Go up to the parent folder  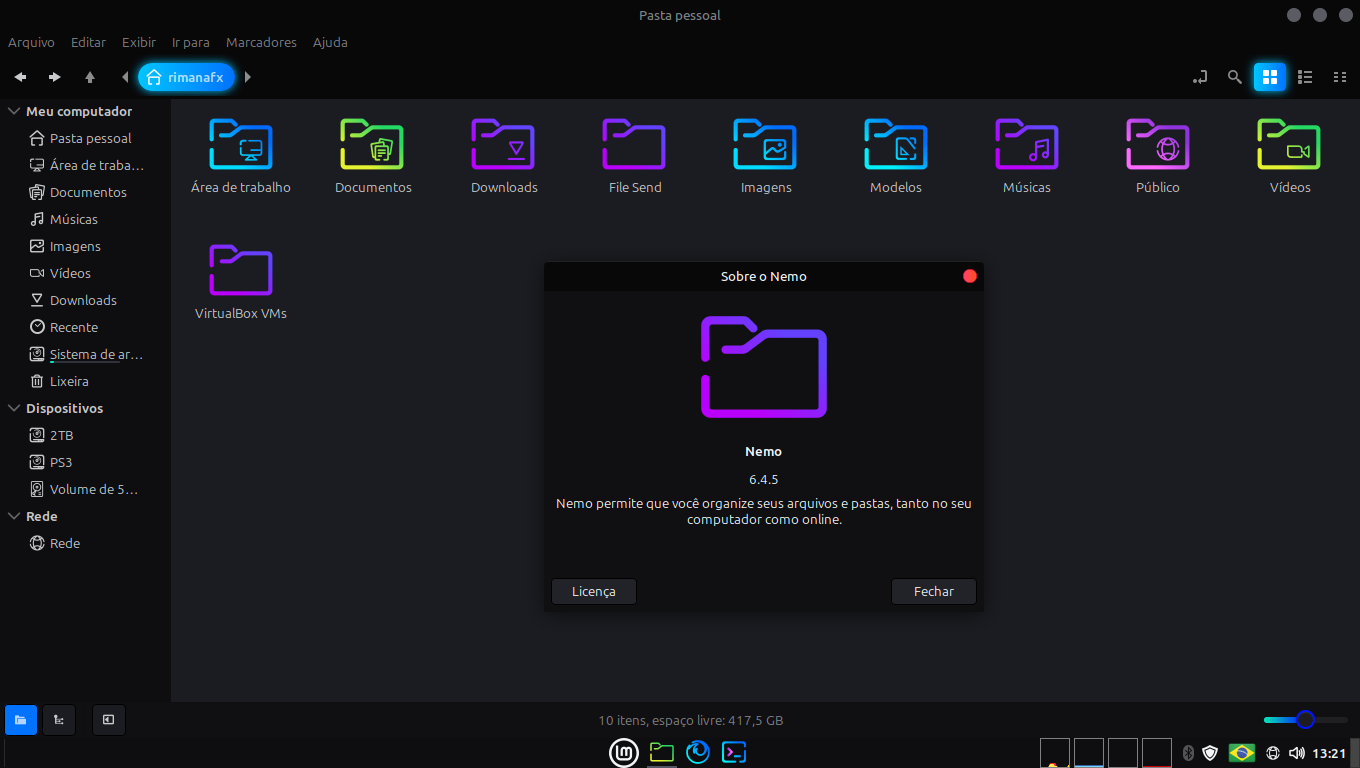(x=90, y=77)
